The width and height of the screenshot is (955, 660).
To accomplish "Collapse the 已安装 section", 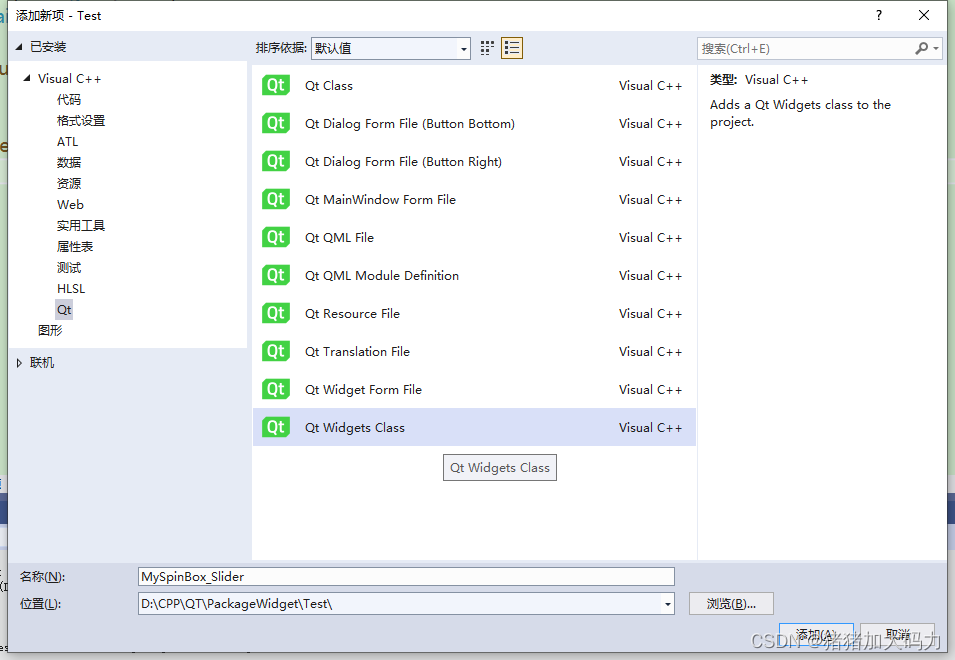I will coord(18,47).
